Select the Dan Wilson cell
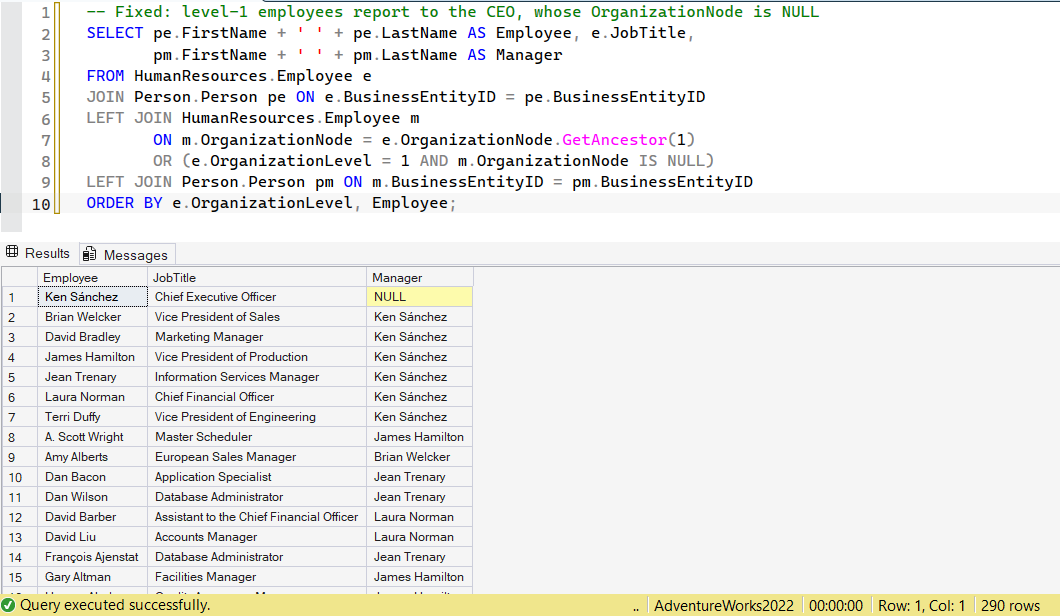This screenshot has width=1060, height=616. tap(93, 496)
